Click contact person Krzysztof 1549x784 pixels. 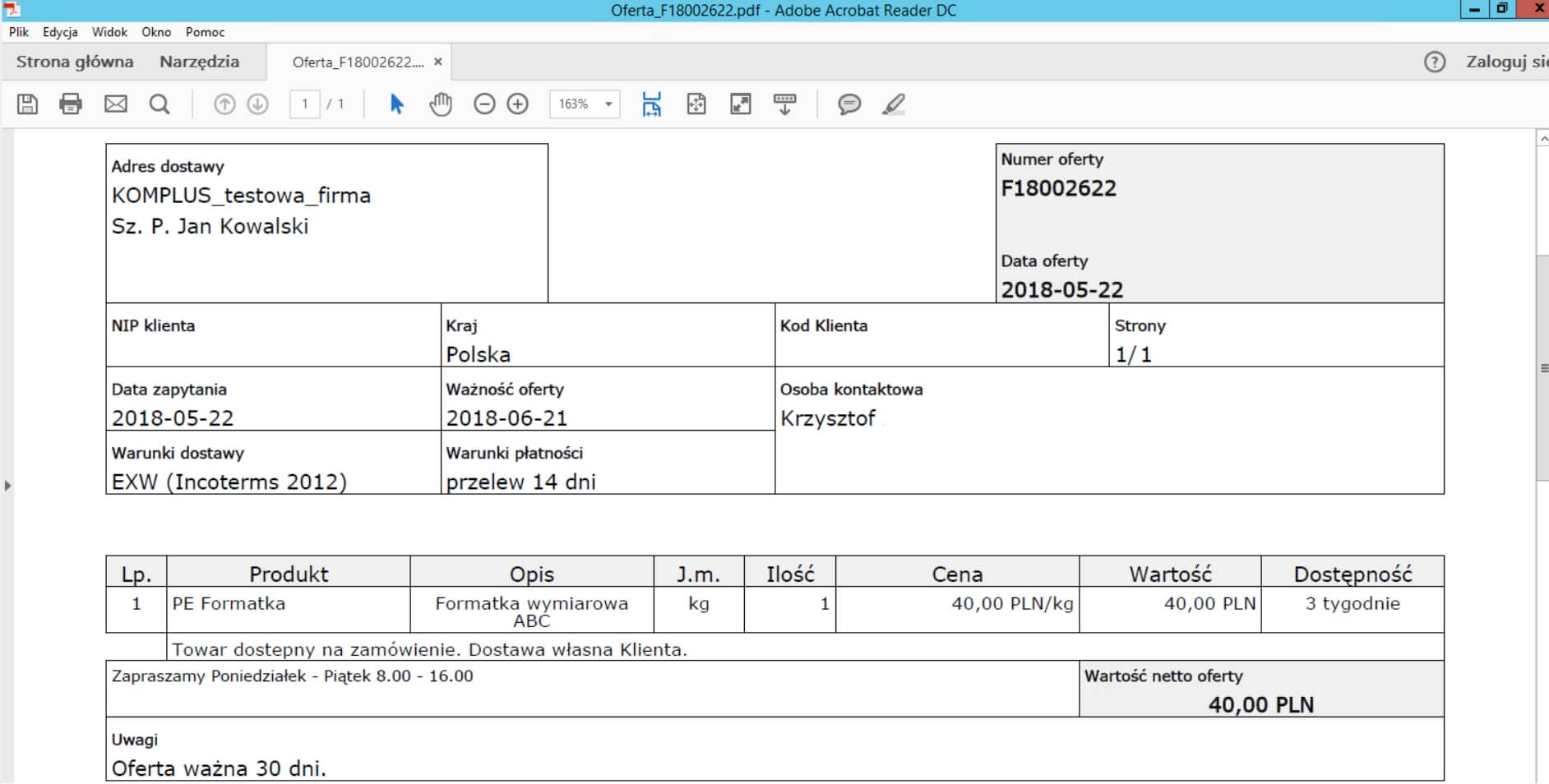pos(828,418)
